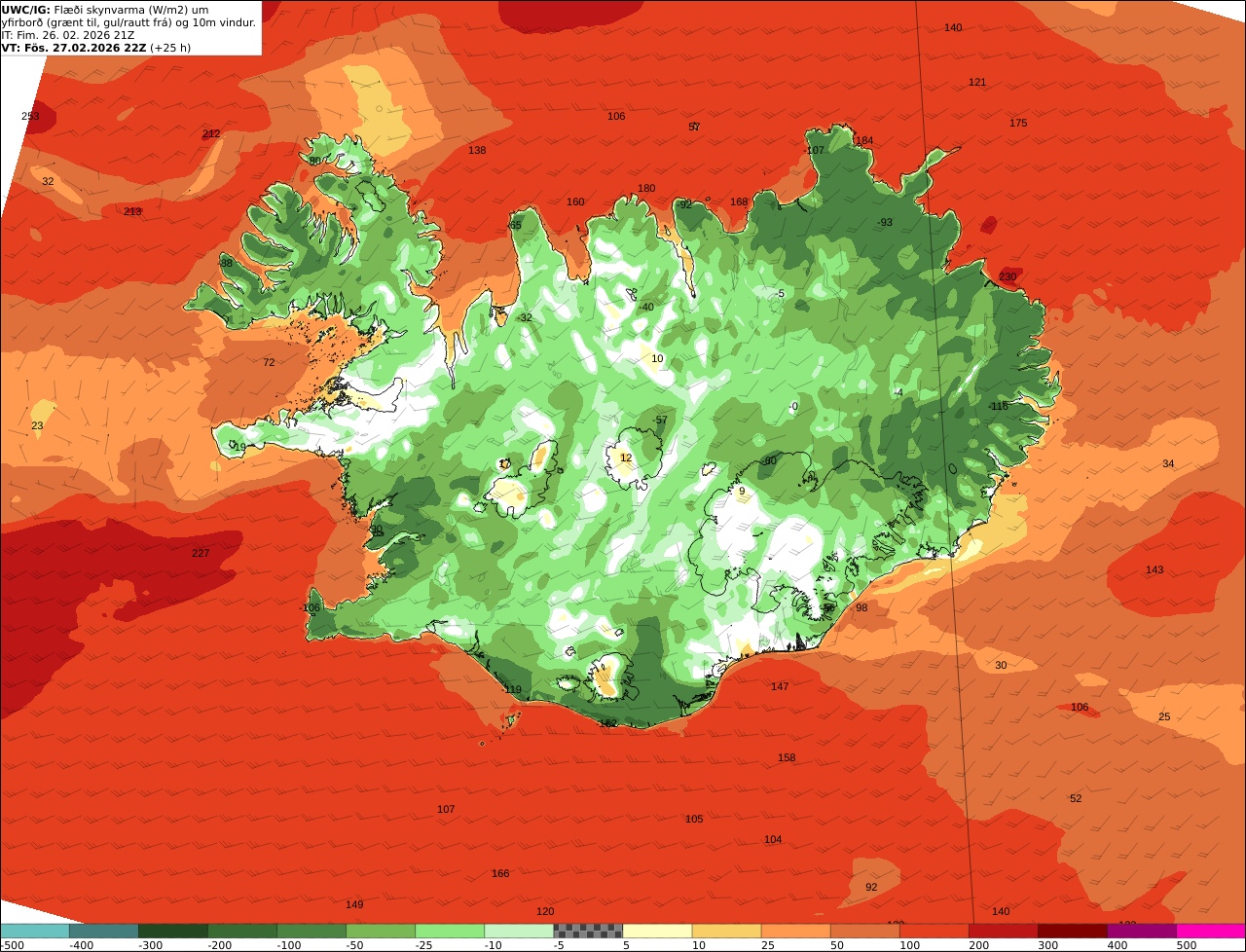Click the flux value -93 on the map
1246x952 pixels.
coord(885,222)
